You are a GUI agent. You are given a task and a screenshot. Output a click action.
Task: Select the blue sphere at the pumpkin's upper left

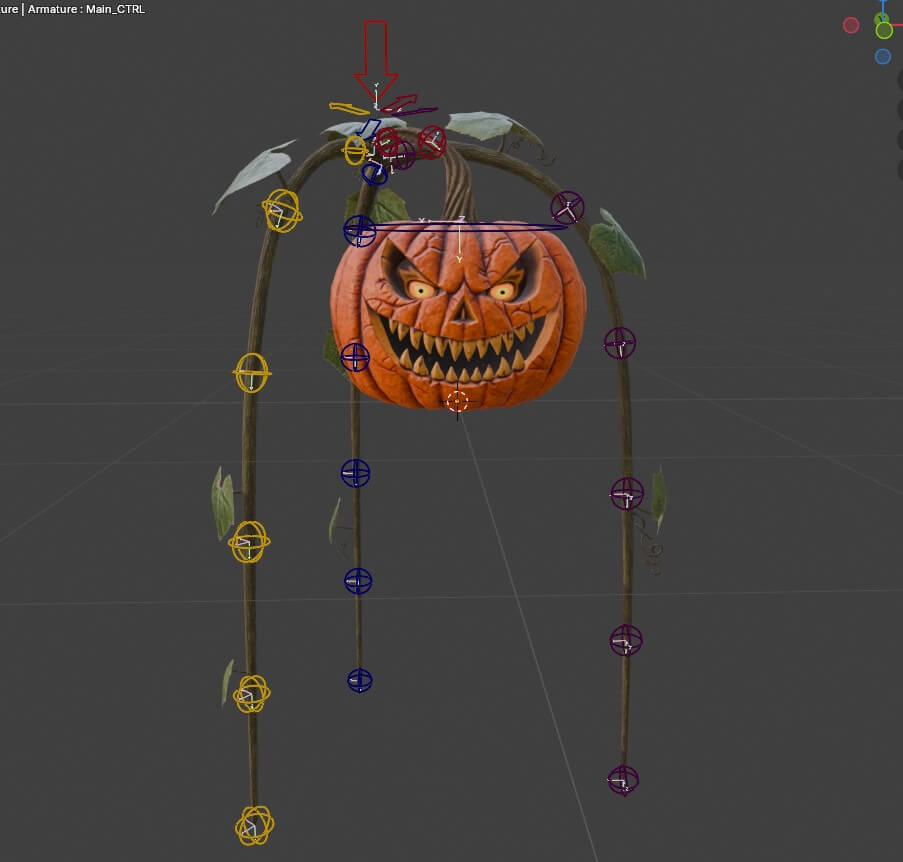point(359,230)
